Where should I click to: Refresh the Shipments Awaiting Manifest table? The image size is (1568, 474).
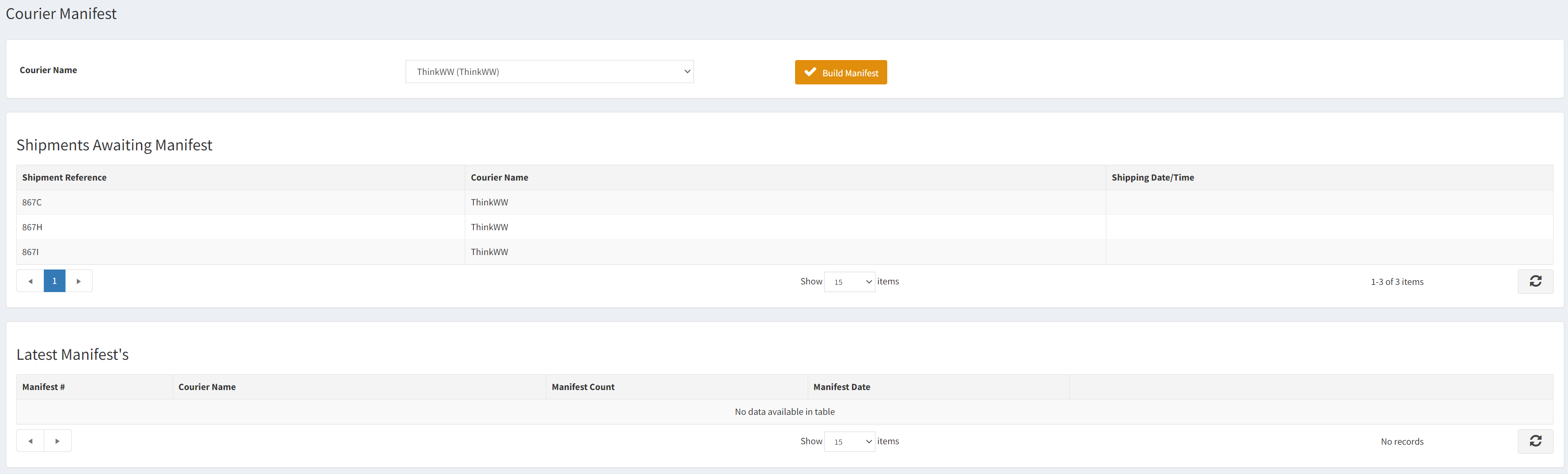point(1535,281)
